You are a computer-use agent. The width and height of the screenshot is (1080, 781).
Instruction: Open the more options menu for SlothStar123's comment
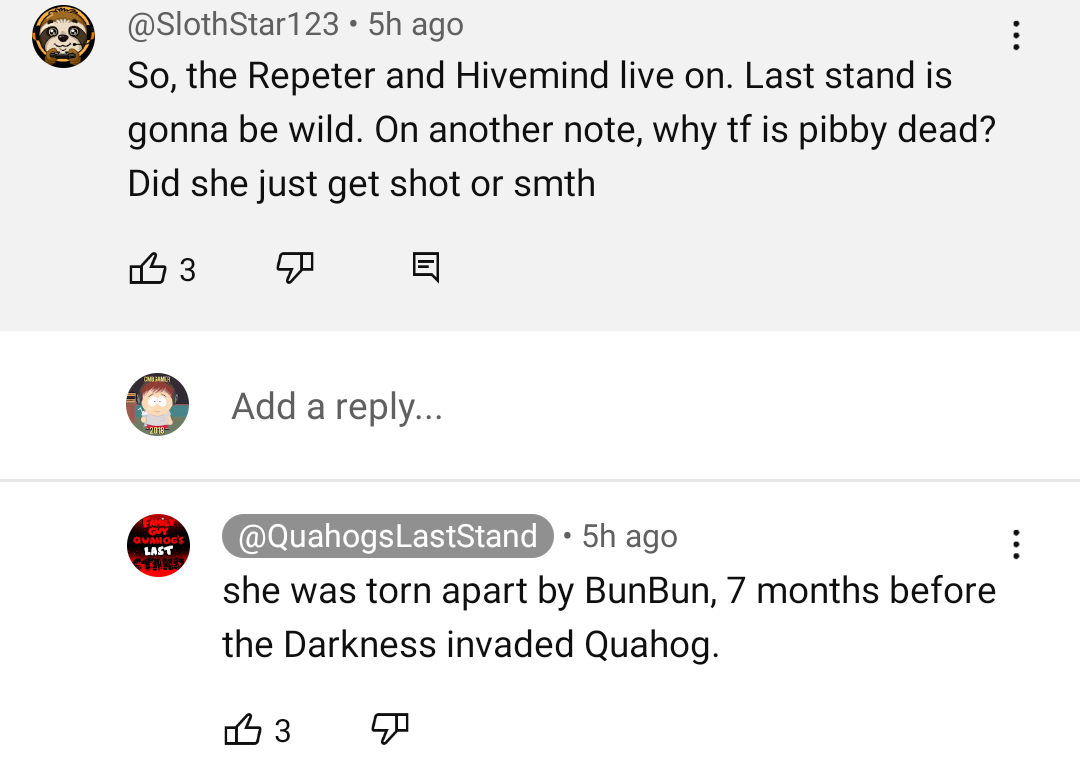[x=1016, y=36]
